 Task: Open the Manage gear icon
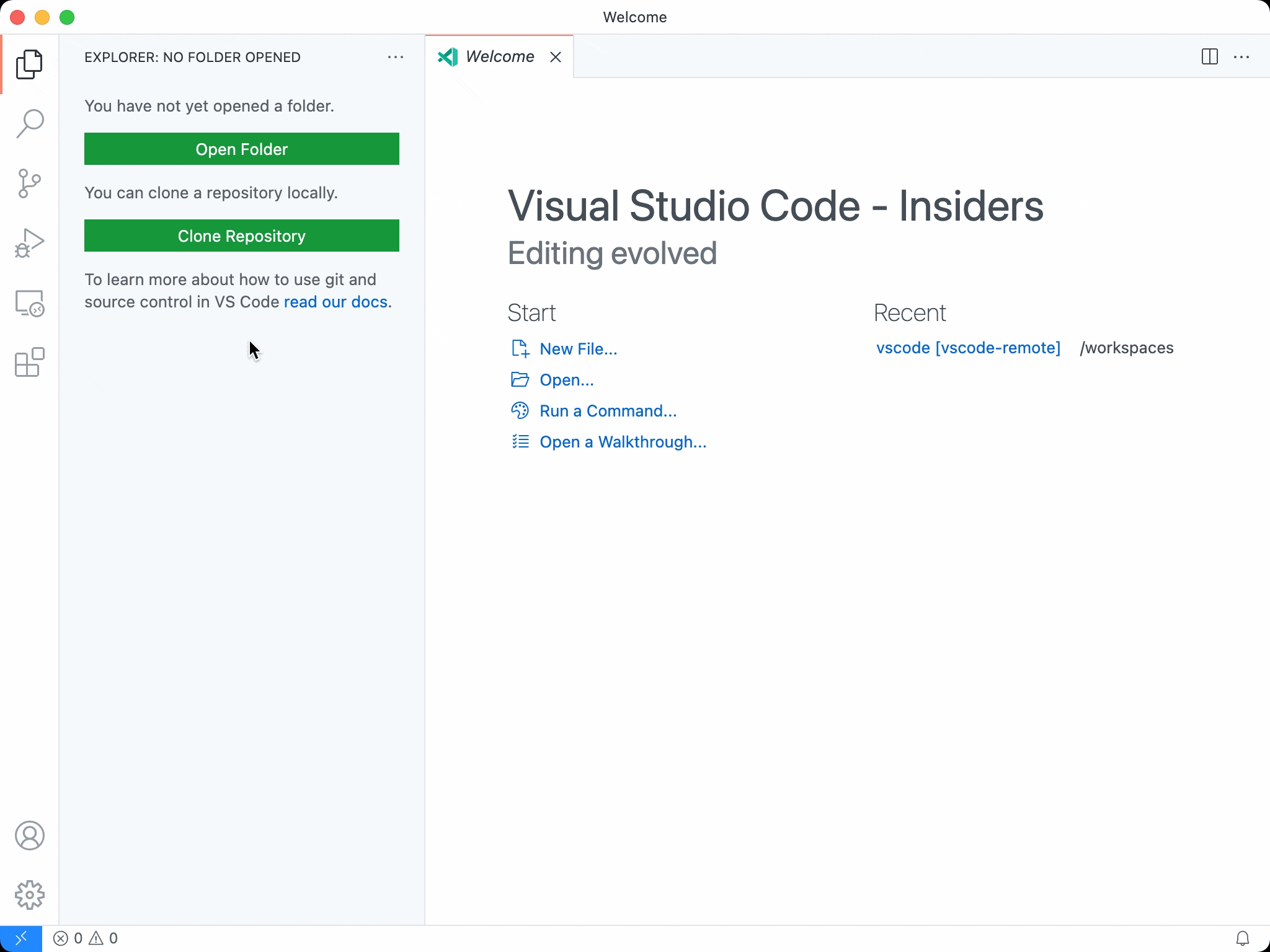point(29,895)
